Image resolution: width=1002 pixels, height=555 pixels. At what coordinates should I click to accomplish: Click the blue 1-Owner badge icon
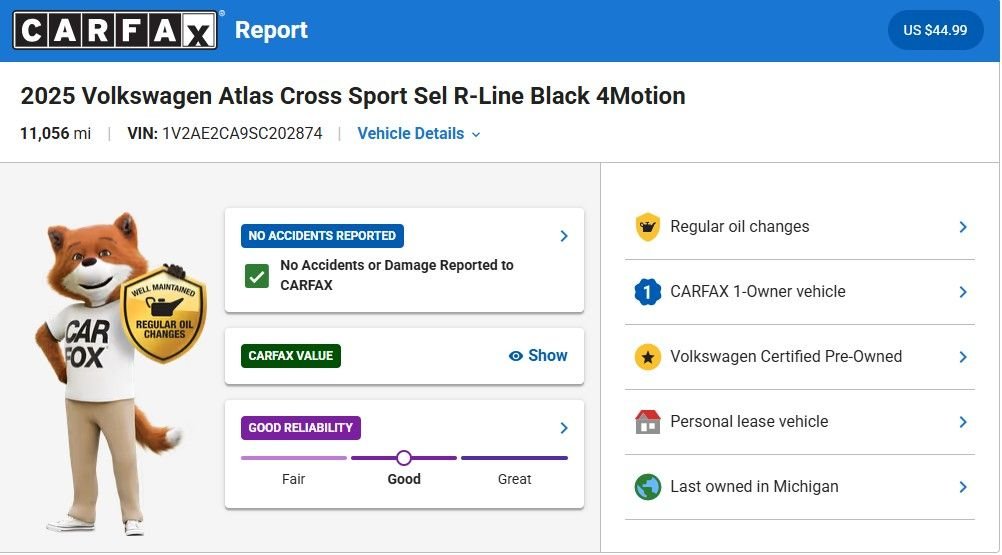pyautogui.click(x=648, y=292)
